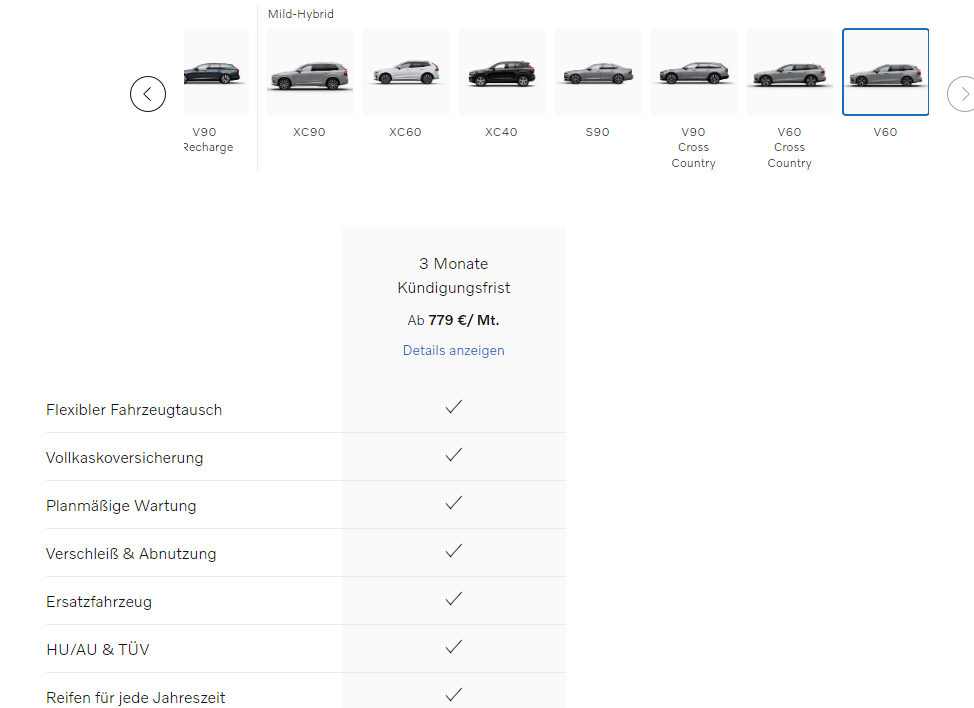The width and height of the screenshot is (974, 708).
Task: Click the V90 Cross Country label
Action: pos(694,147)
